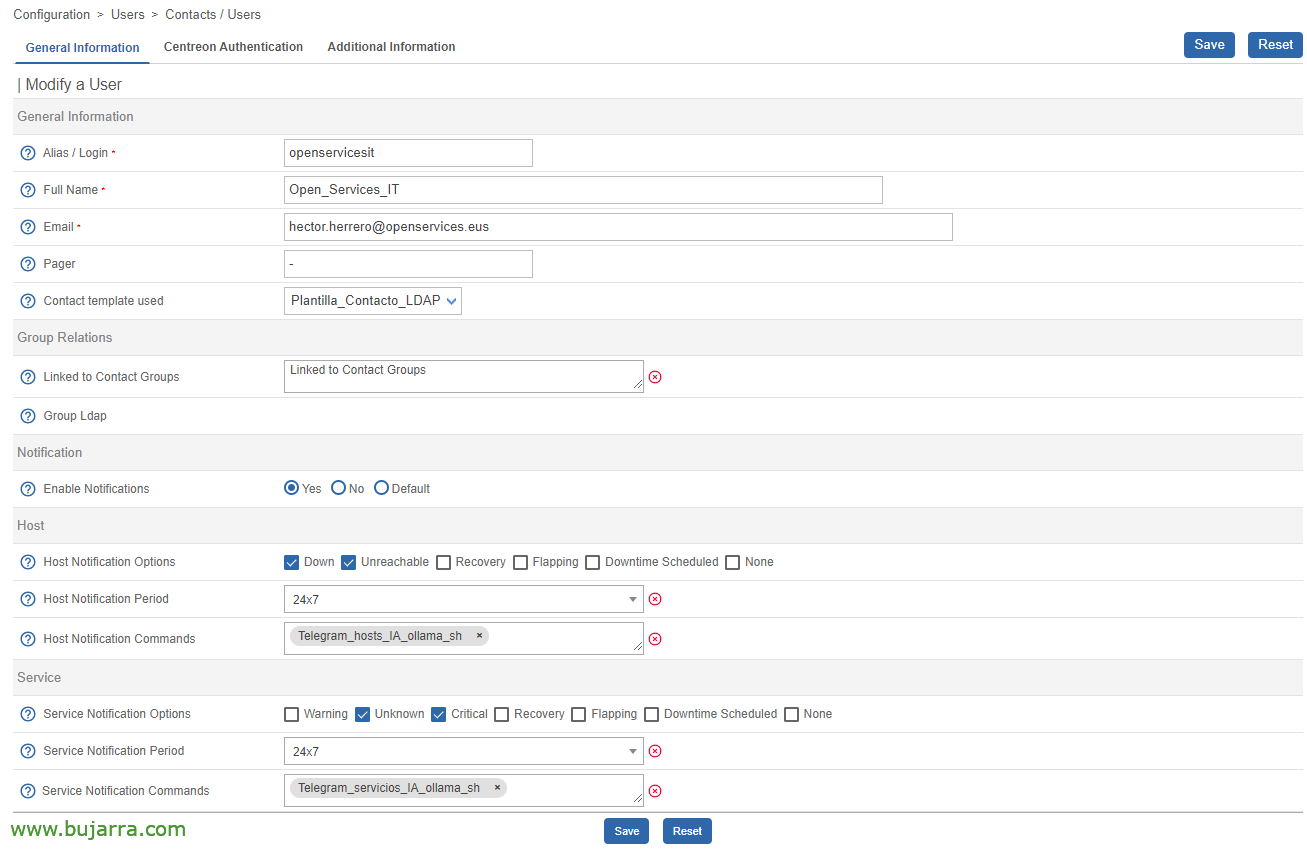Switch to Additional Information tab
The image size is (1307, 850).
pos(391,47)
